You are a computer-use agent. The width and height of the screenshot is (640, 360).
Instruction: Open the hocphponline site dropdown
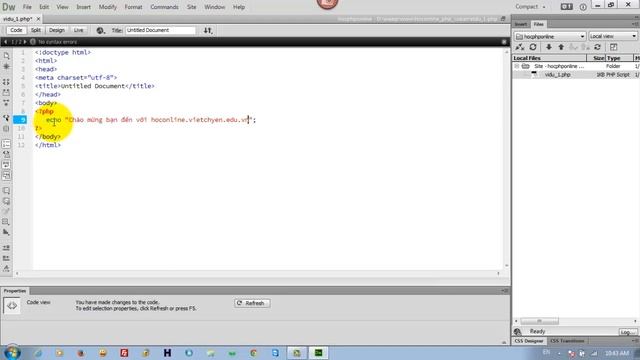(x=550, y=36)
